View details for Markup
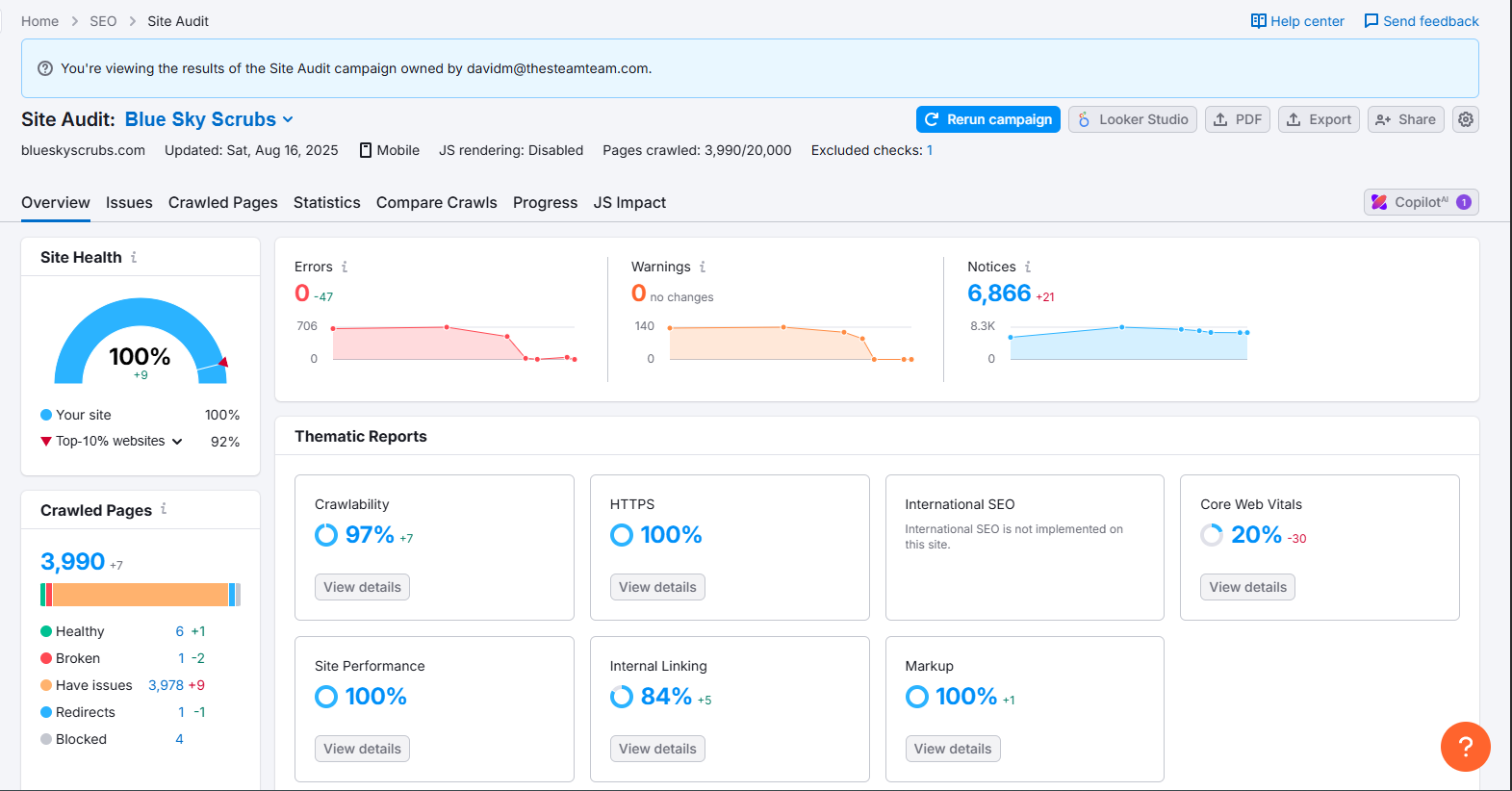Viewport: 1512px width, 791px height. pos(953,749)
